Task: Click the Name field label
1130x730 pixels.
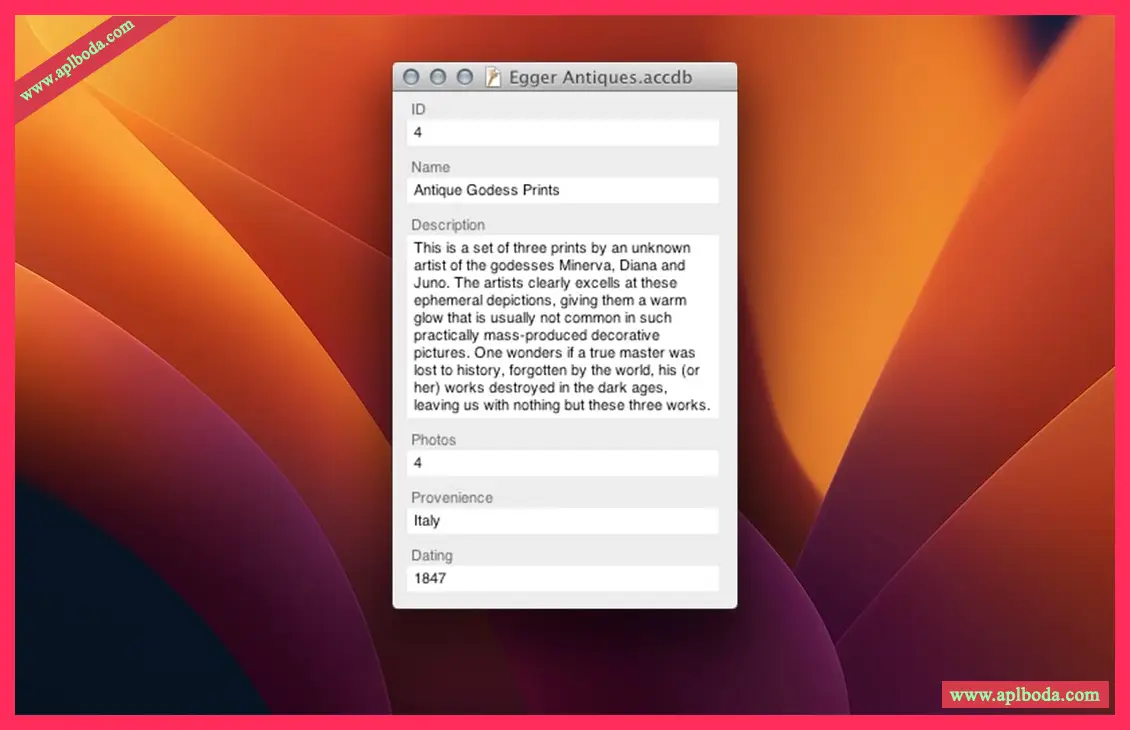Action: click(430, 167)
